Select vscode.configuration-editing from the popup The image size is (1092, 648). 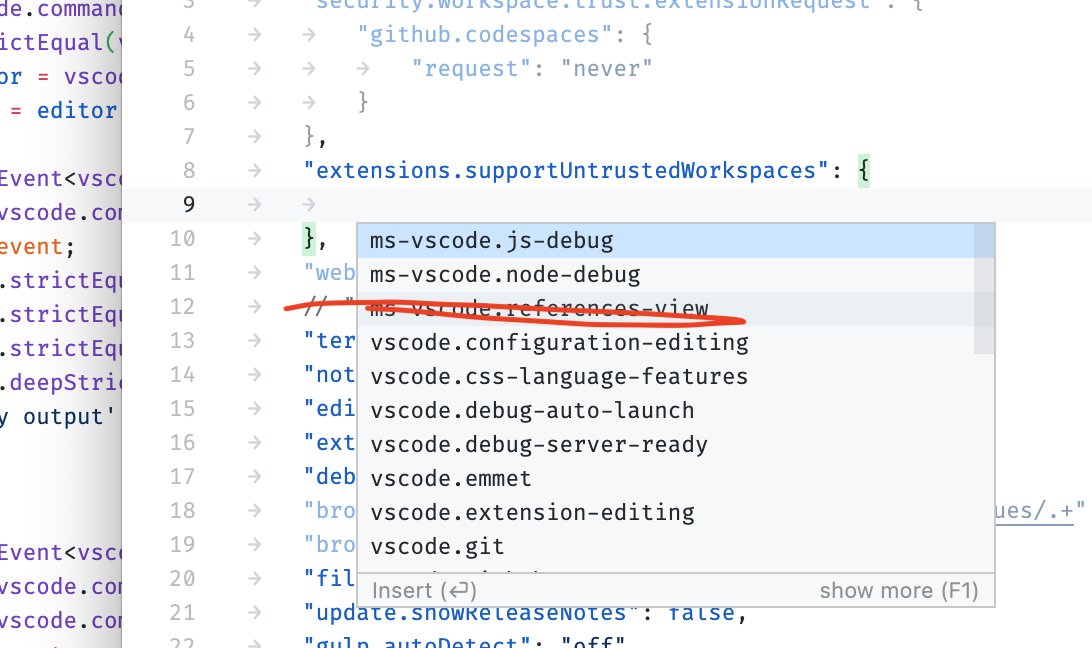tap(557, 342)
